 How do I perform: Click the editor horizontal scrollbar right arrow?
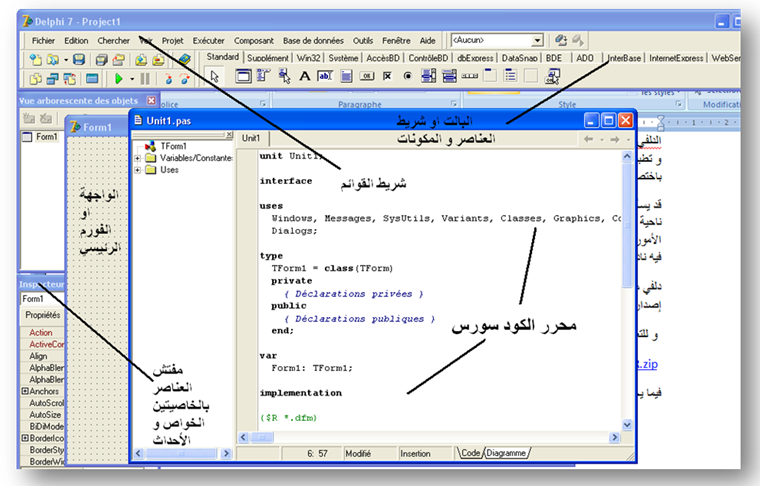click(615, 438)
